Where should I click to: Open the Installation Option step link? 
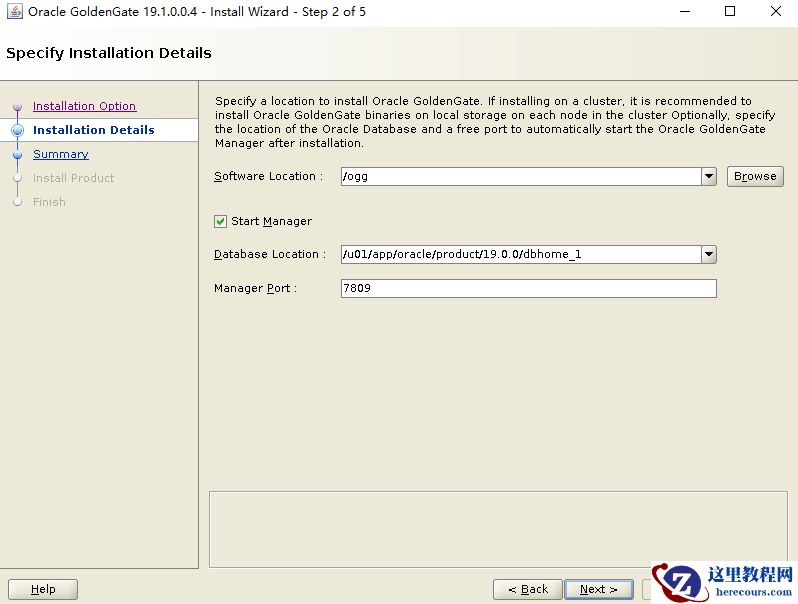[84, 106]
